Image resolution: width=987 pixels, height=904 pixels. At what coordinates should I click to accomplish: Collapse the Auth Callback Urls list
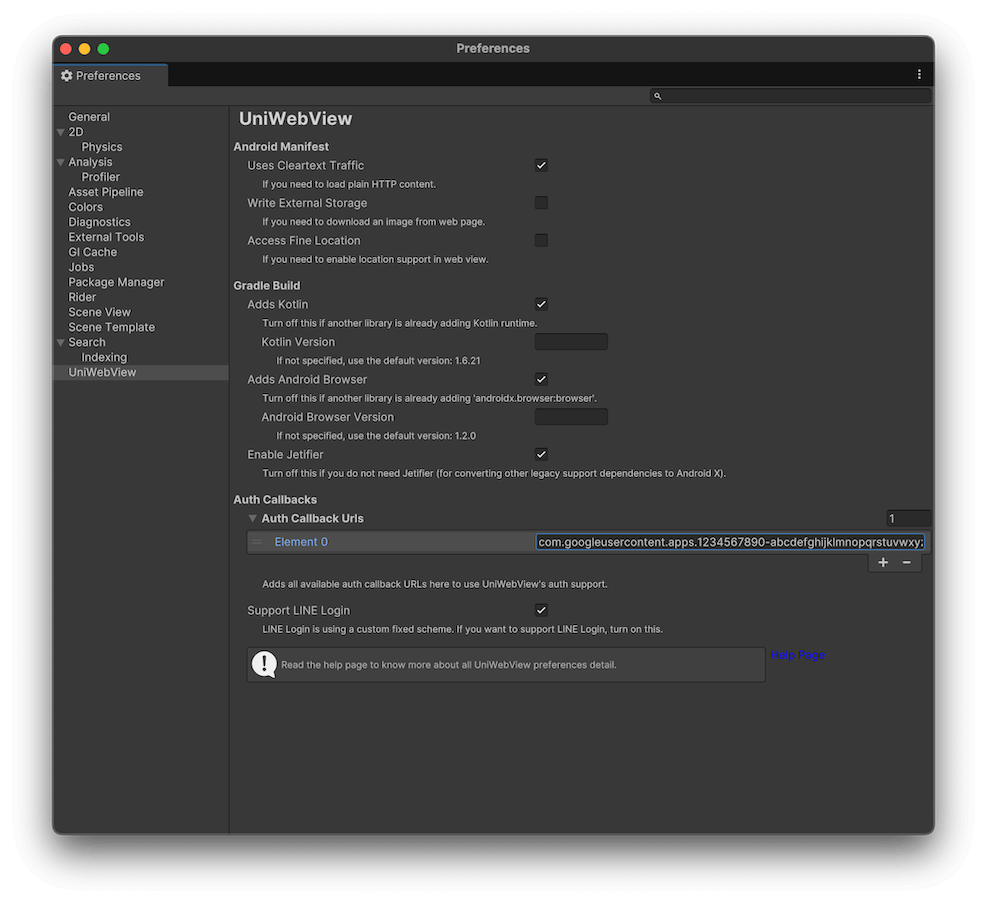point(253,519)
